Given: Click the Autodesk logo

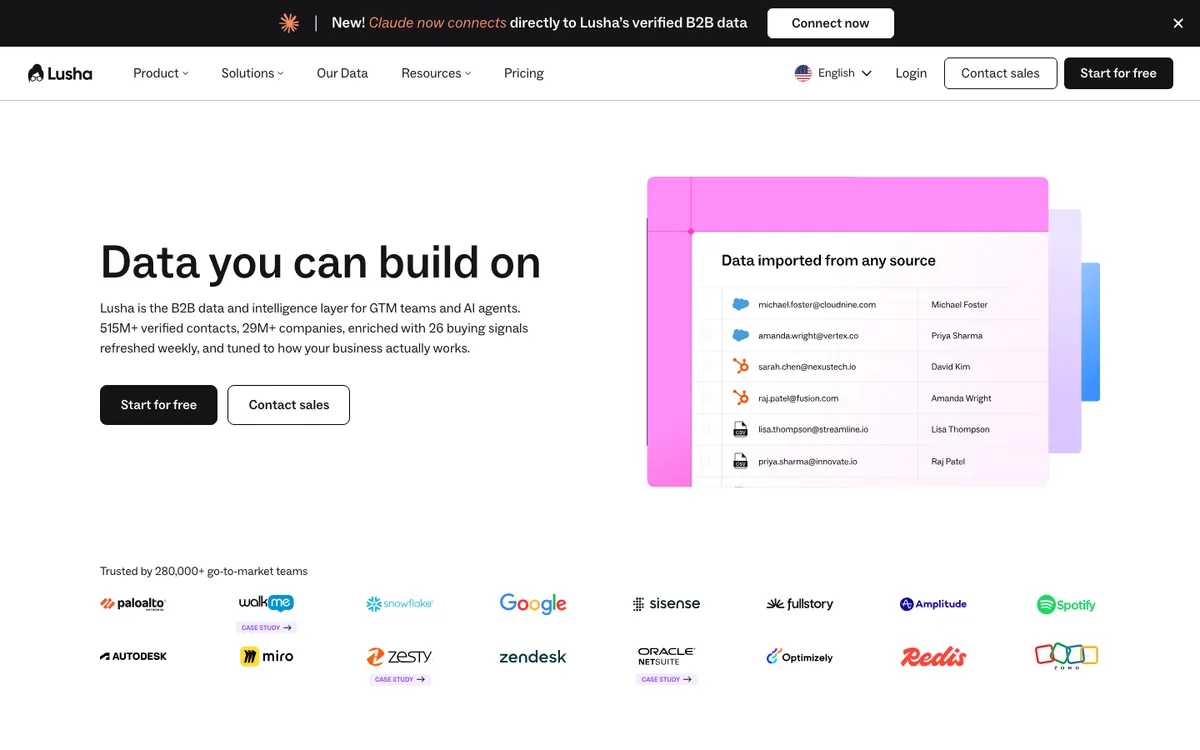Looking at the screenshot, I should 133,657.
